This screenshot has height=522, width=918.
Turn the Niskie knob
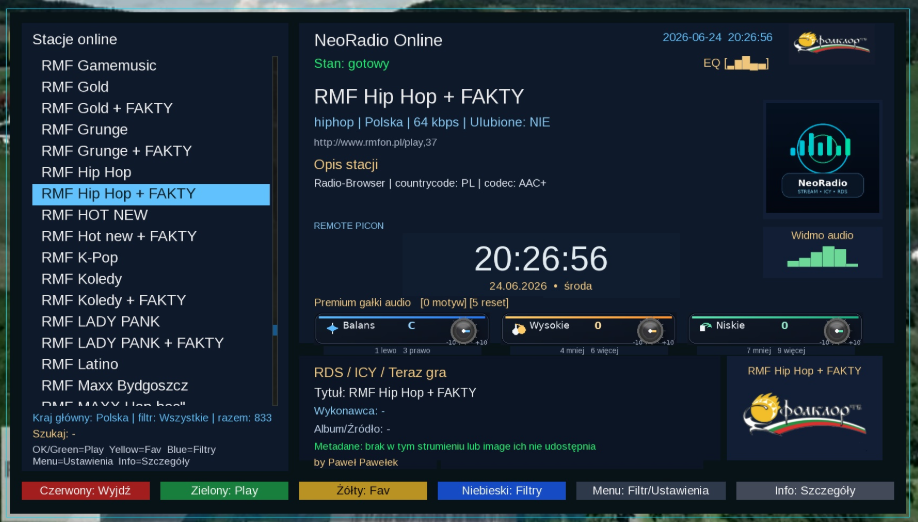837,331
